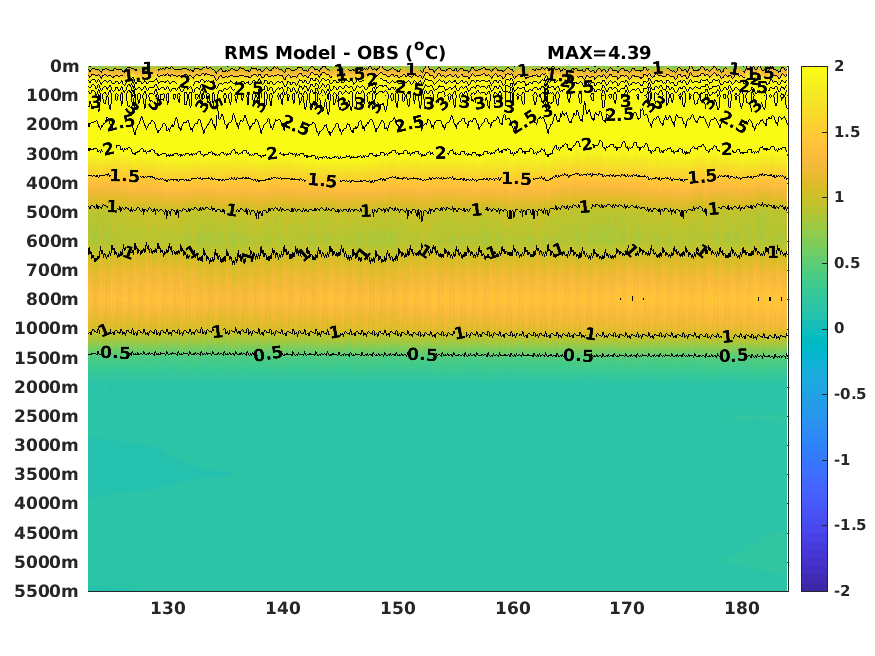The width and height of the screenshot is (875, 656).
Task: Pick the '3500m' depth axis label
Action: (46, 474)
